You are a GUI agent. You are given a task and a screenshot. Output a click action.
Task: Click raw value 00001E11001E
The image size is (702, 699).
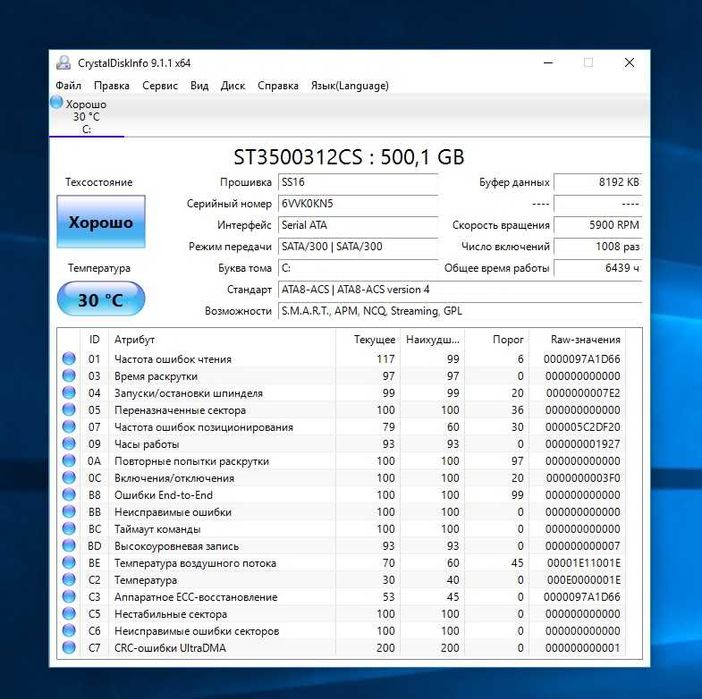point(583,563)
